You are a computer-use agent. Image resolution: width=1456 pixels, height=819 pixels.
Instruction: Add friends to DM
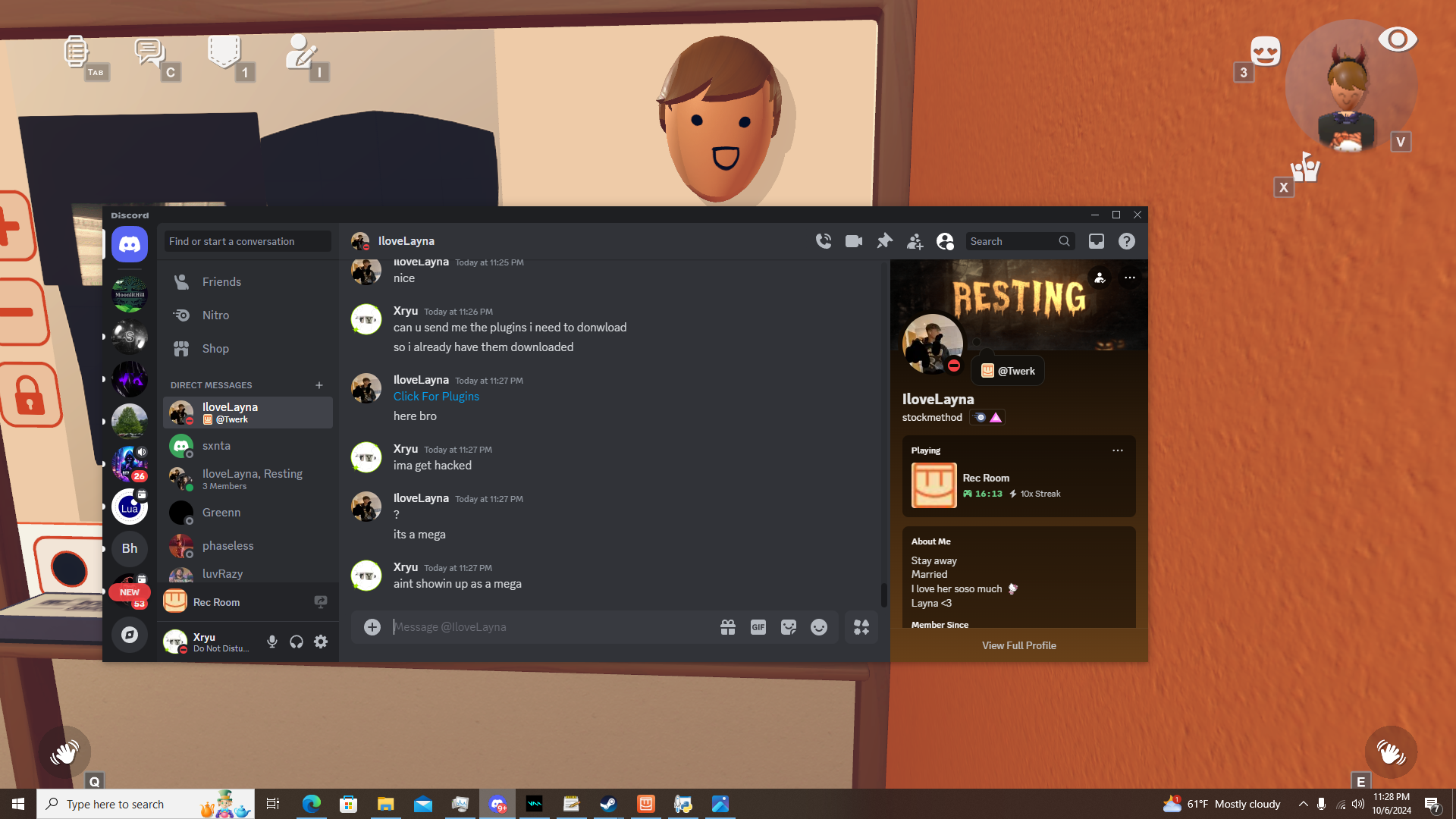pos(915,241)
